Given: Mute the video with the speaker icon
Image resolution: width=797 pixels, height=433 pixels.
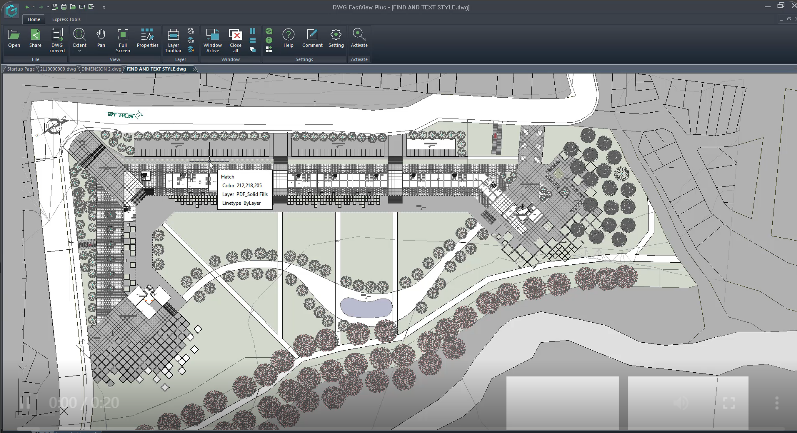Looking at the screenshot, I should click(681, 403).
